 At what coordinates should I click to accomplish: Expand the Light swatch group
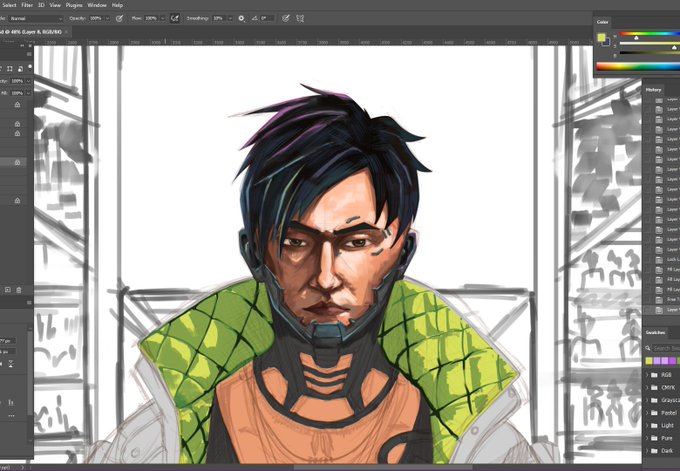point(647,425)
